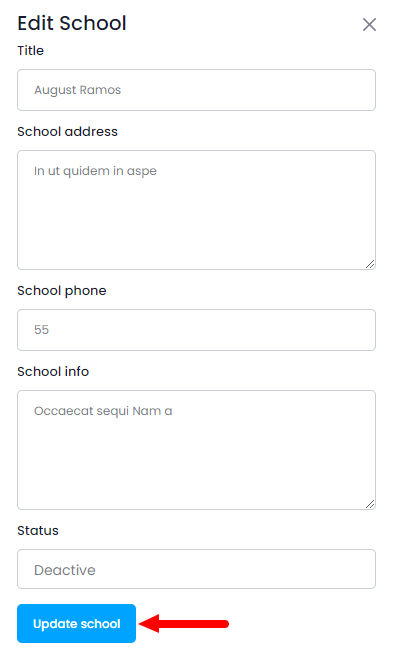Focus the School phone input
The width and height of the screenshot is (395, 657).
pos(196,330)
